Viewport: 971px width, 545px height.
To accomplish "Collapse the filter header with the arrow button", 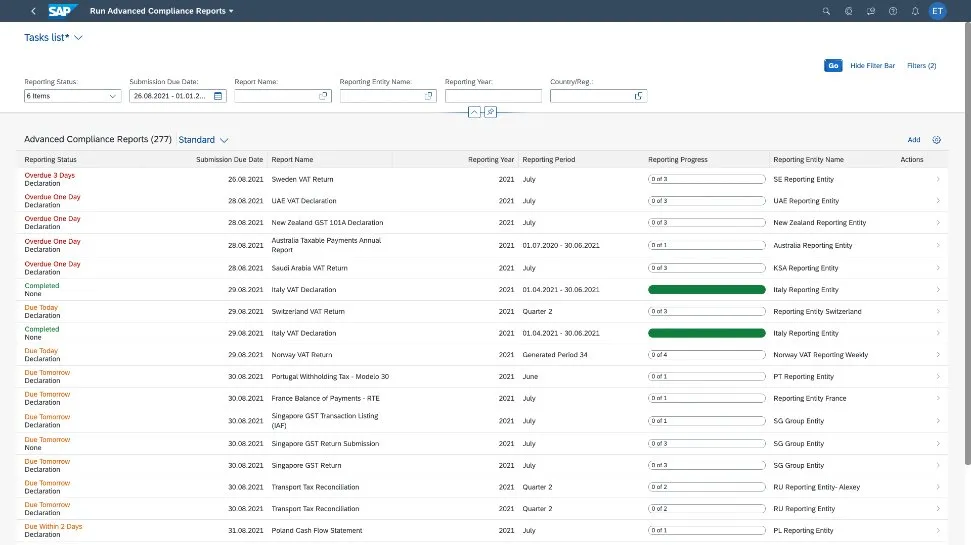I will tap(475, 112).
